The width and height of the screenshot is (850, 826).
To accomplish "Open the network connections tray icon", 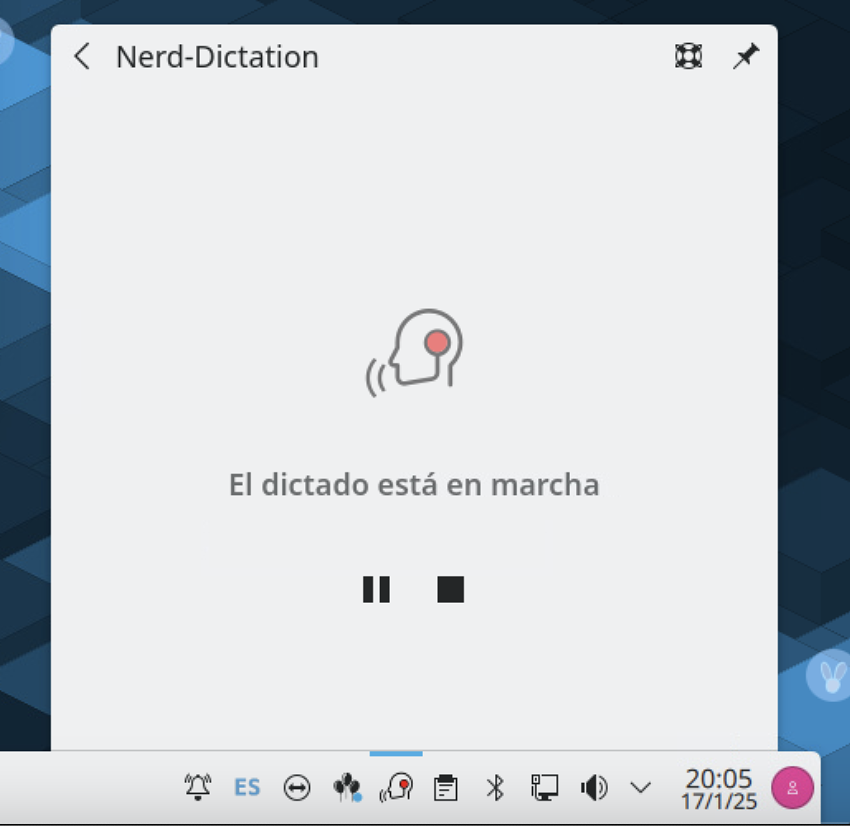I will tap(544, 788).
